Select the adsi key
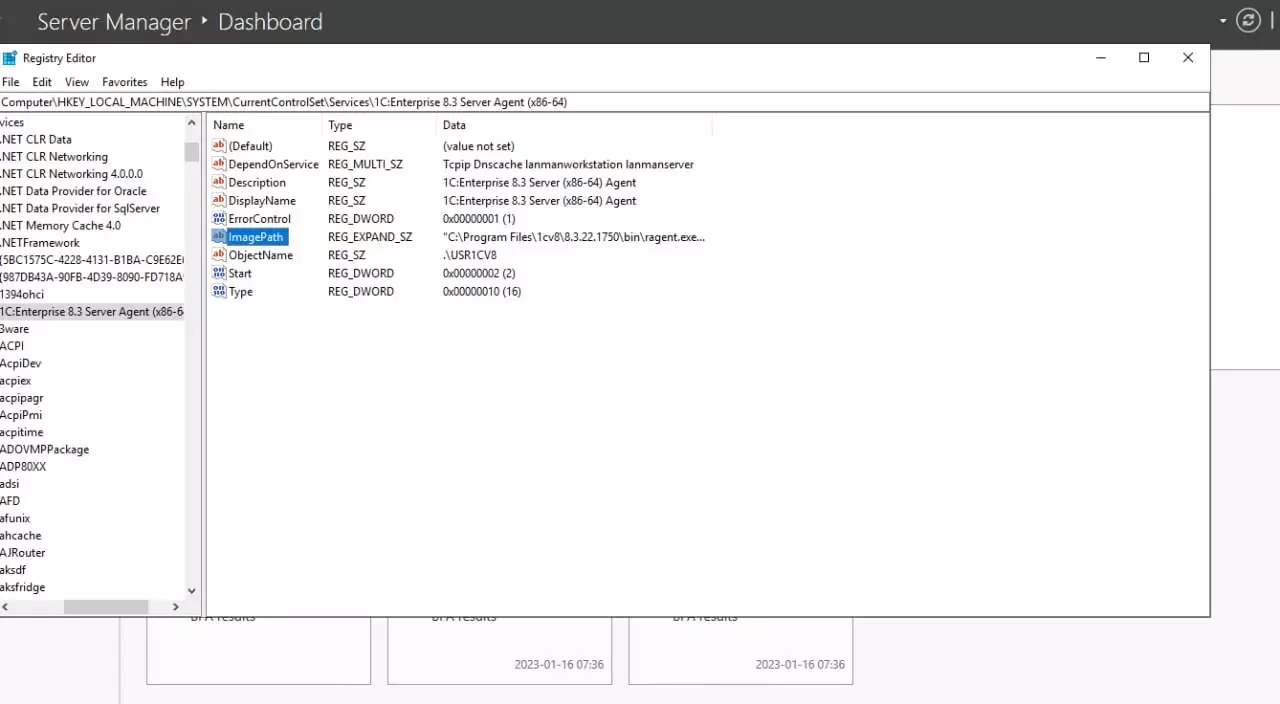 point(10,484)
